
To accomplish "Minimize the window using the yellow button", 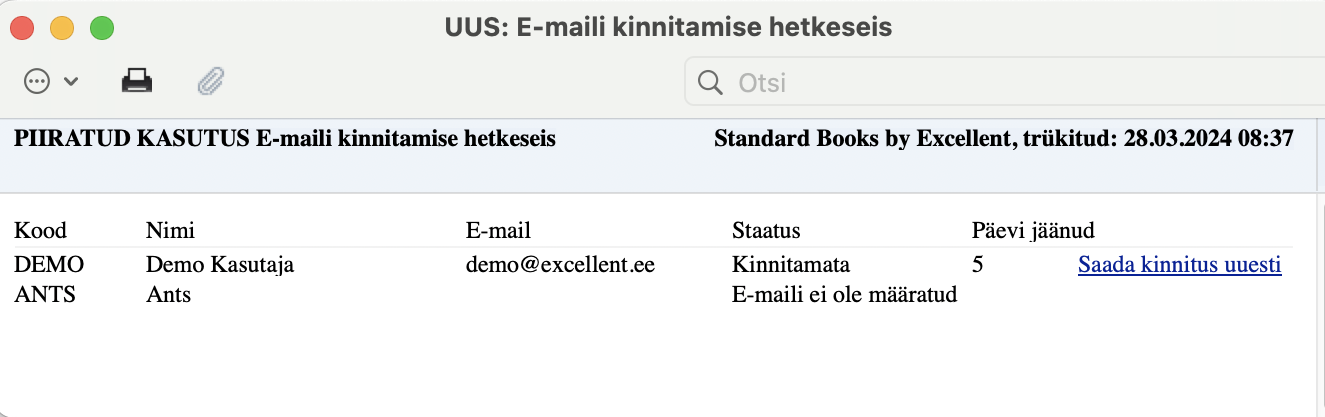I will (62, 28).
